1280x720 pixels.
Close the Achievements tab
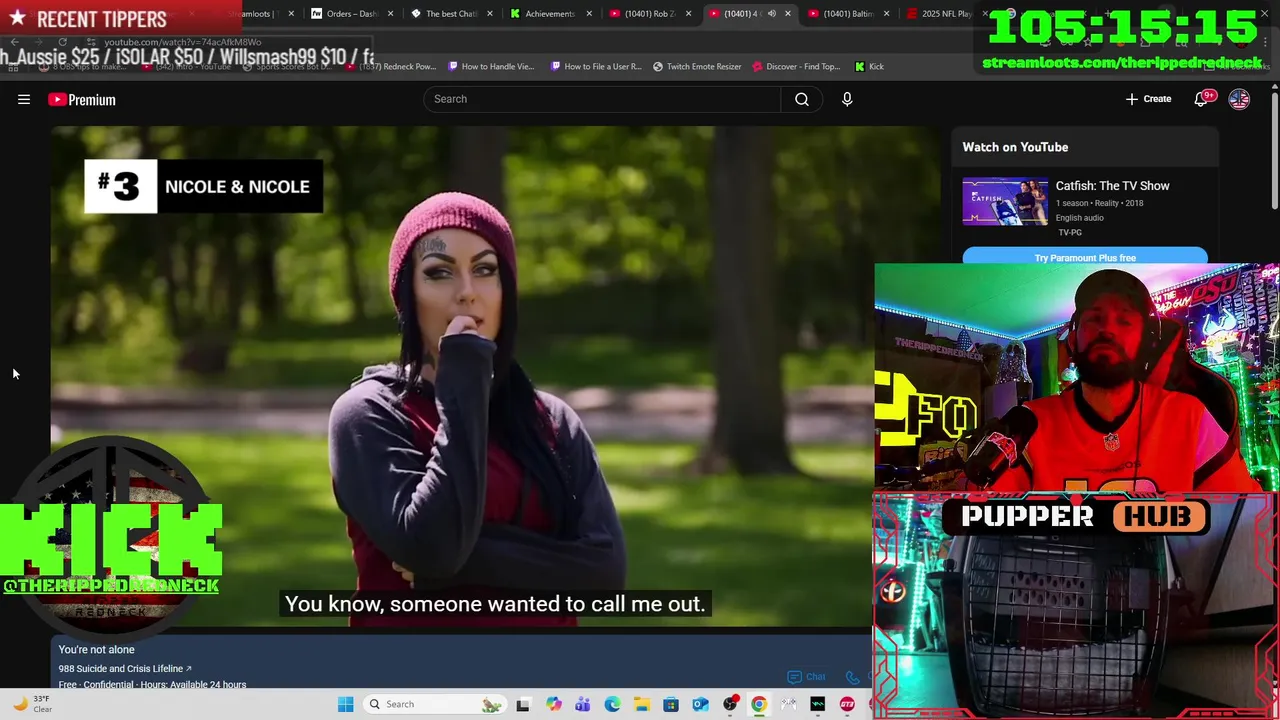coord(589,14)
